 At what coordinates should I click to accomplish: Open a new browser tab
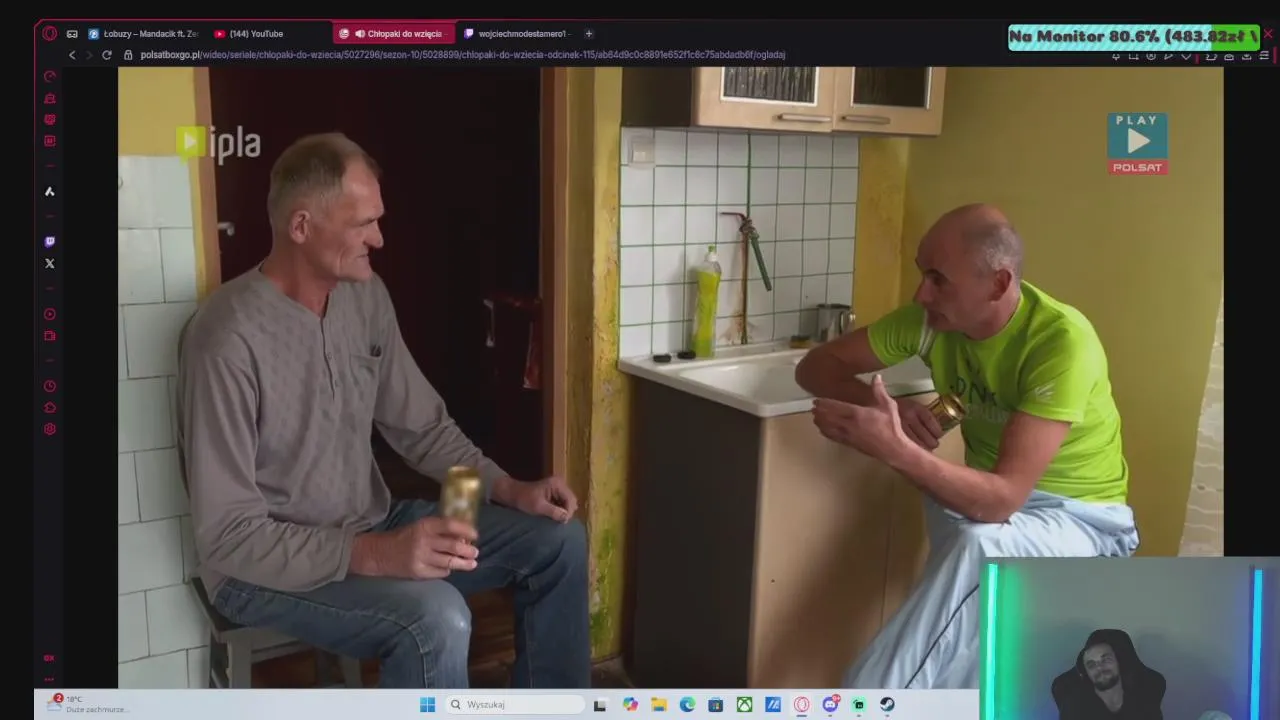point(588,33)
